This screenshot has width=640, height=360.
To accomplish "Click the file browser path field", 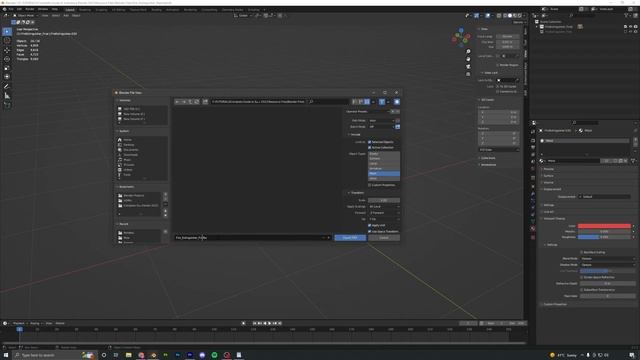I will (x=258, y=102).
